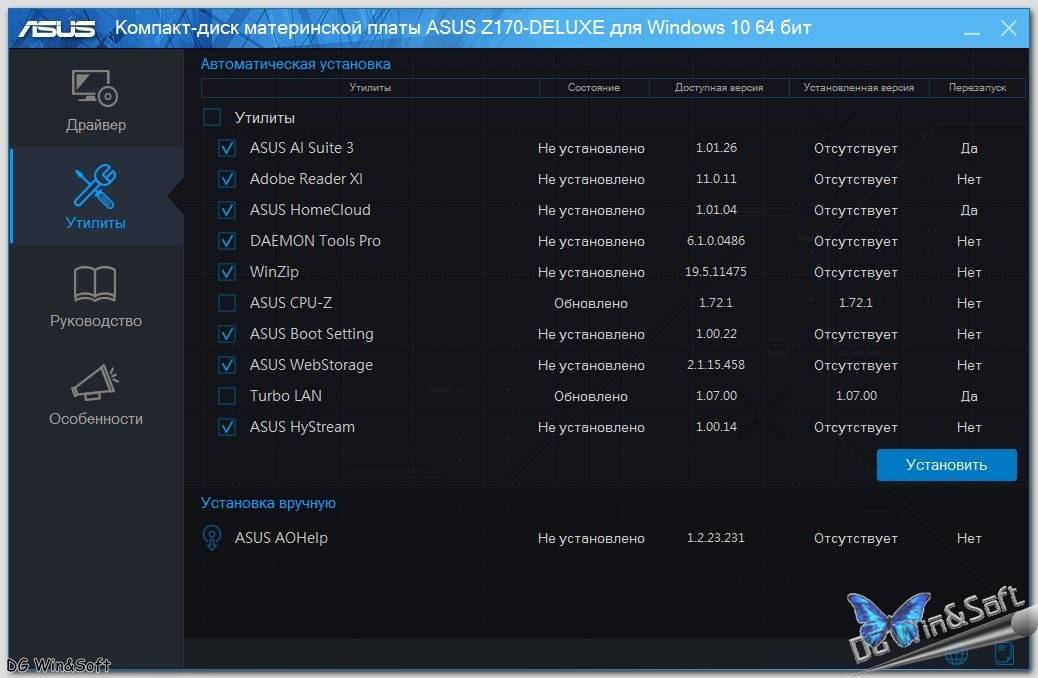Image resolution: width=1038 pixels, height=678 pixels.
Task: Click the ASUS AOHelp manual install entry
Action: (x=281, y=538)
